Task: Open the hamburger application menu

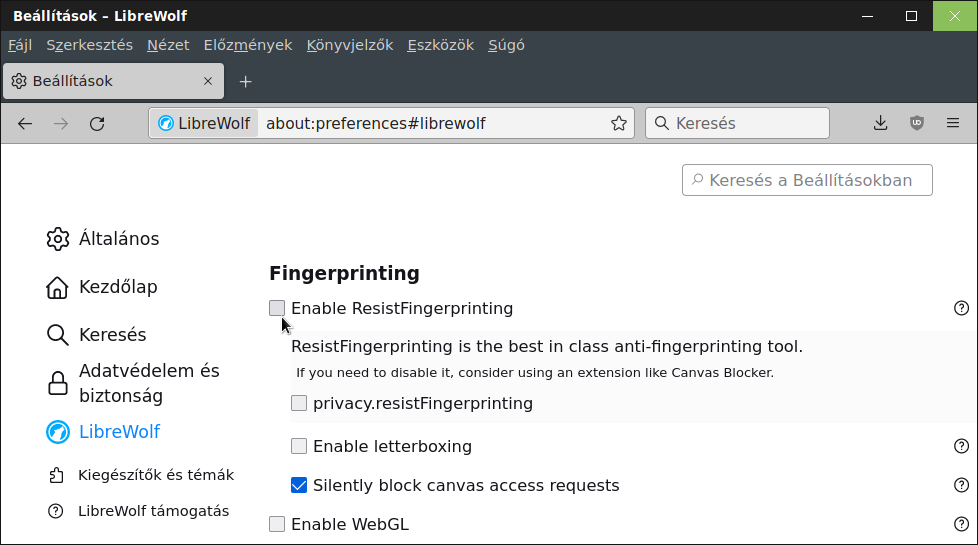Action: pos(953,123)
